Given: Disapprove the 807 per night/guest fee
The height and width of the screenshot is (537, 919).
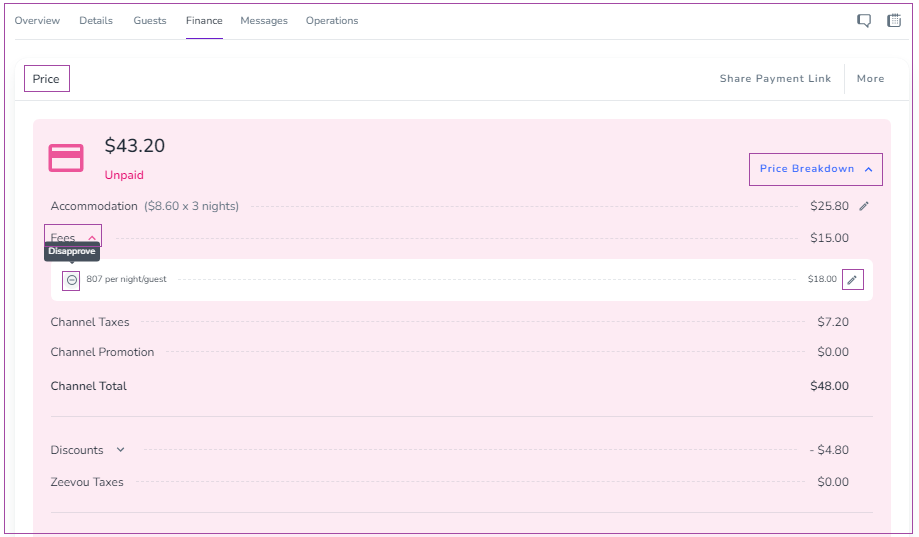Looking at the screenshot, I should point(71,280).
